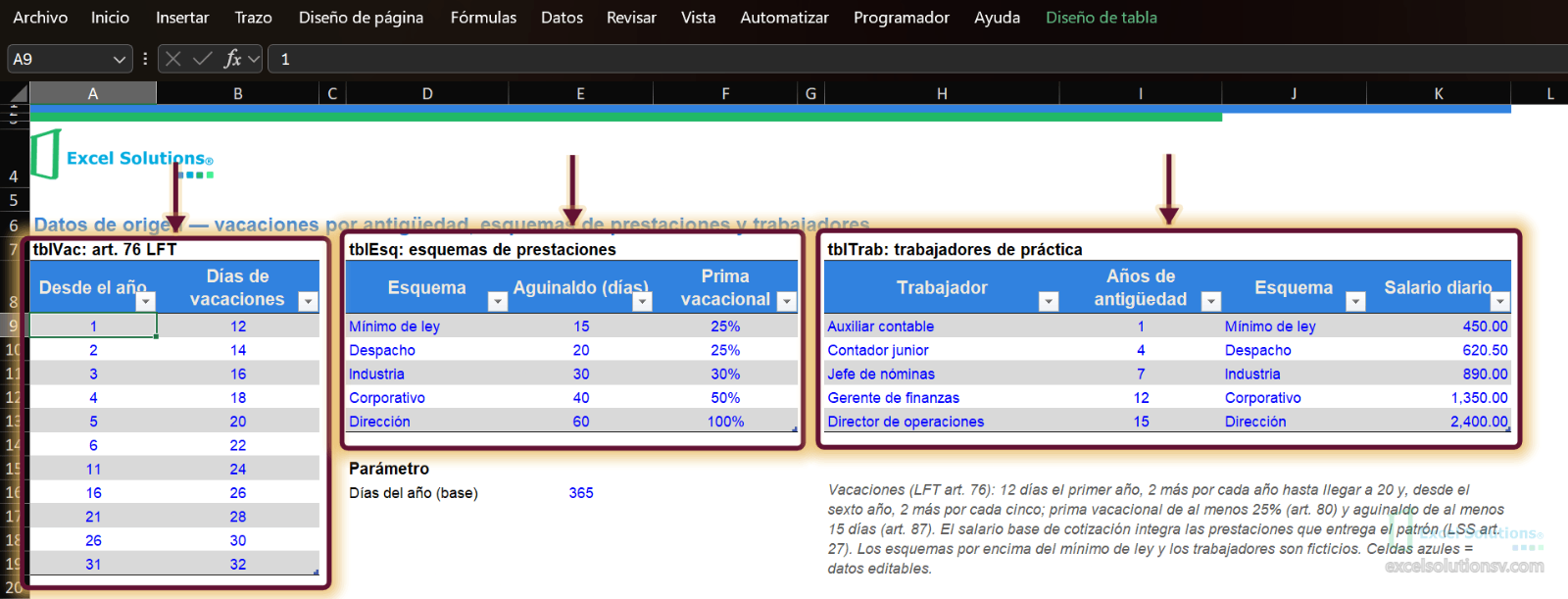Click the Name Box showing A9
Viewport: 1568px width, 599px height.
(x=59, y=59)
